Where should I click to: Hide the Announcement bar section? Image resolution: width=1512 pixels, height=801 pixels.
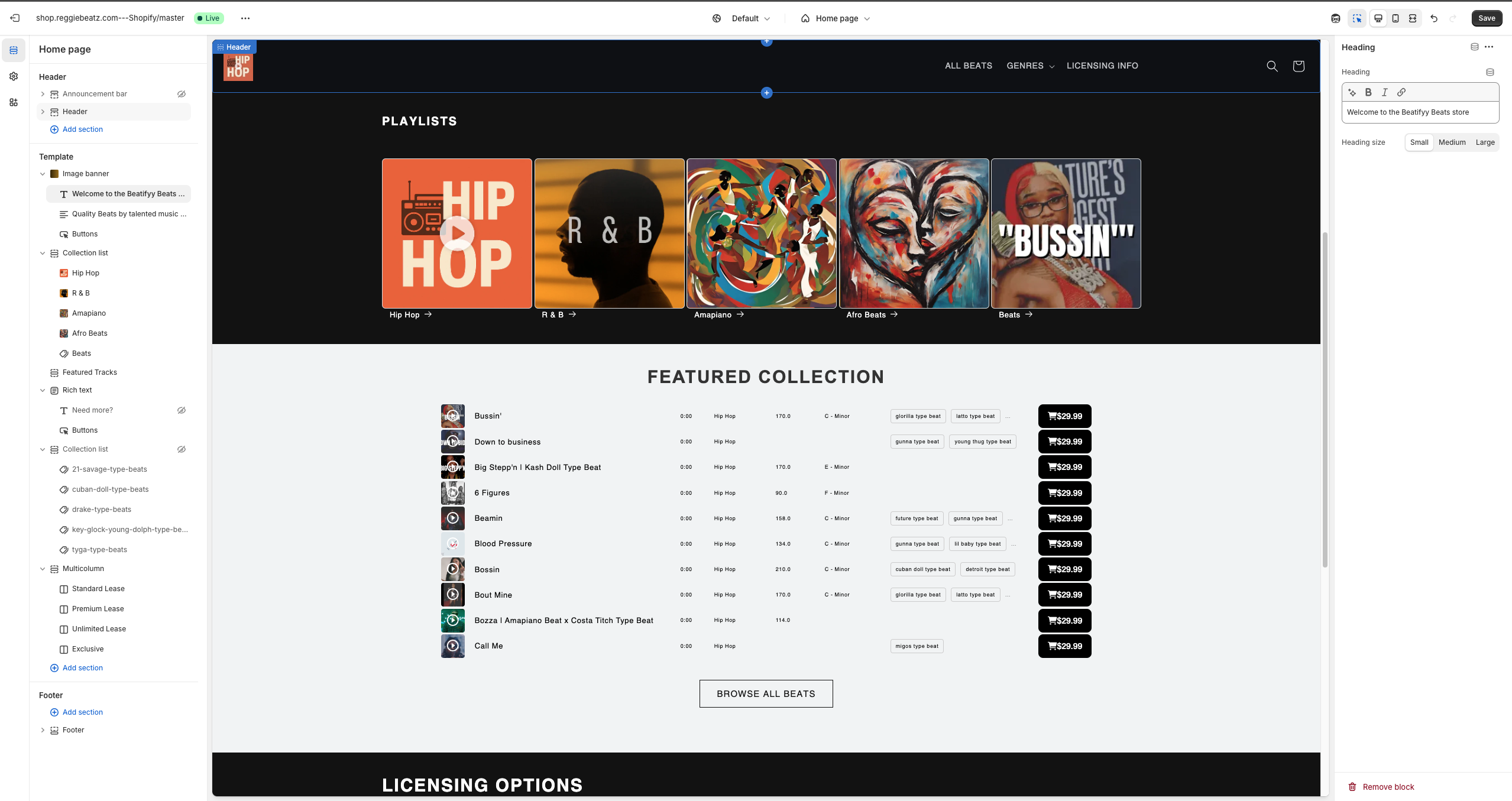(181, 93)
